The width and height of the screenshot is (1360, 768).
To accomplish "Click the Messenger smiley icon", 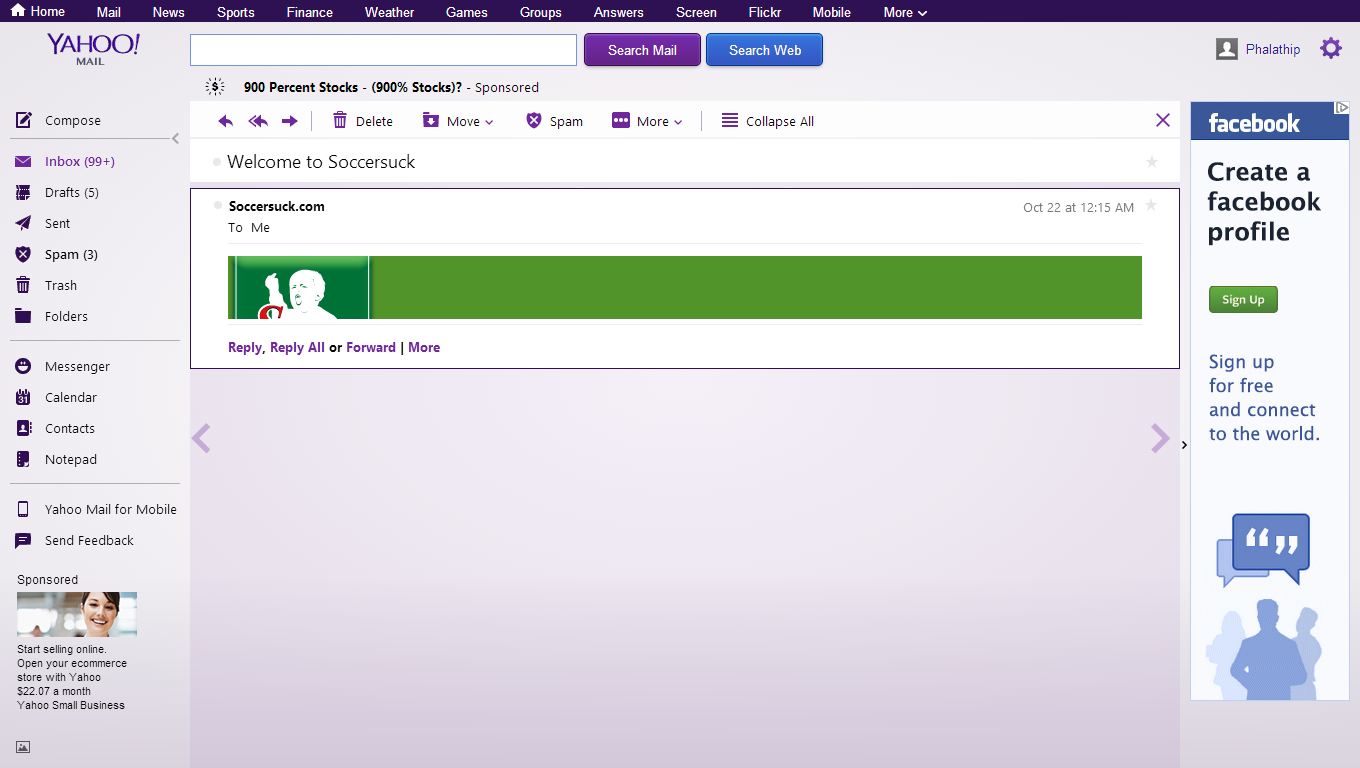I will (x=24, y=366).
